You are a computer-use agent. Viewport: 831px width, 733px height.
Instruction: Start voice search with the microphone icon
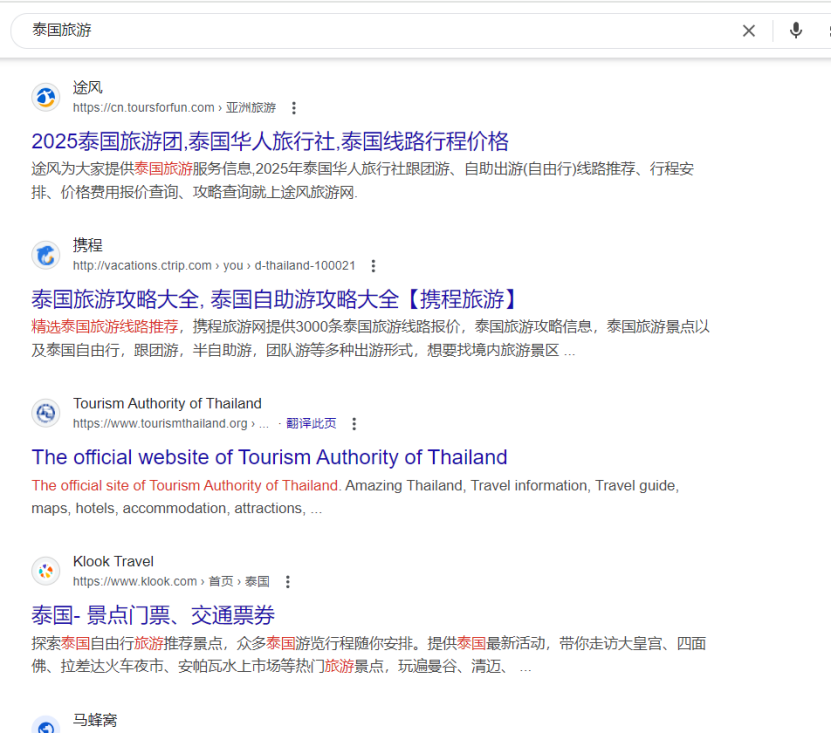795,31
